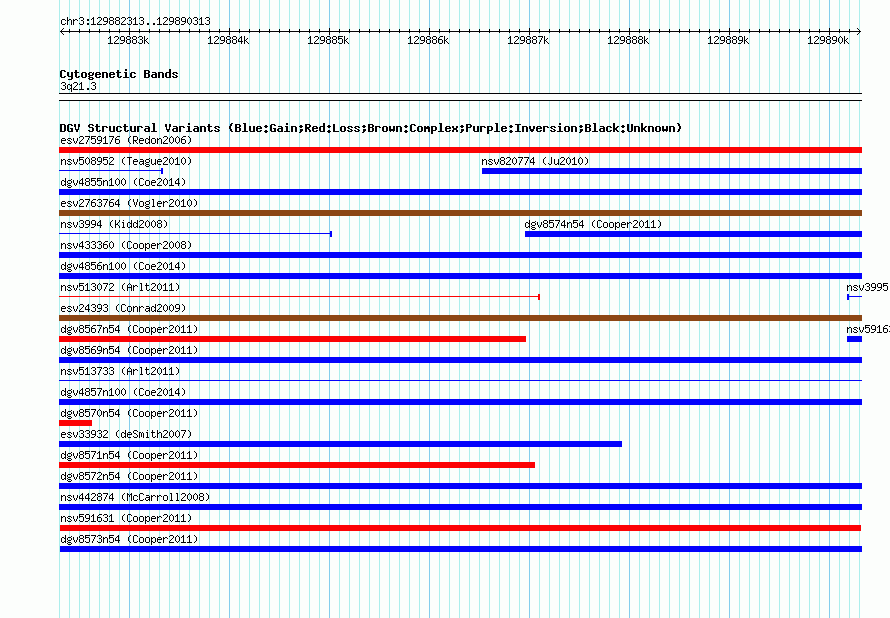Viewport: 890px width, 618px height.
Task: Select the blue nsv442874 gain bar
Action: 460,507
